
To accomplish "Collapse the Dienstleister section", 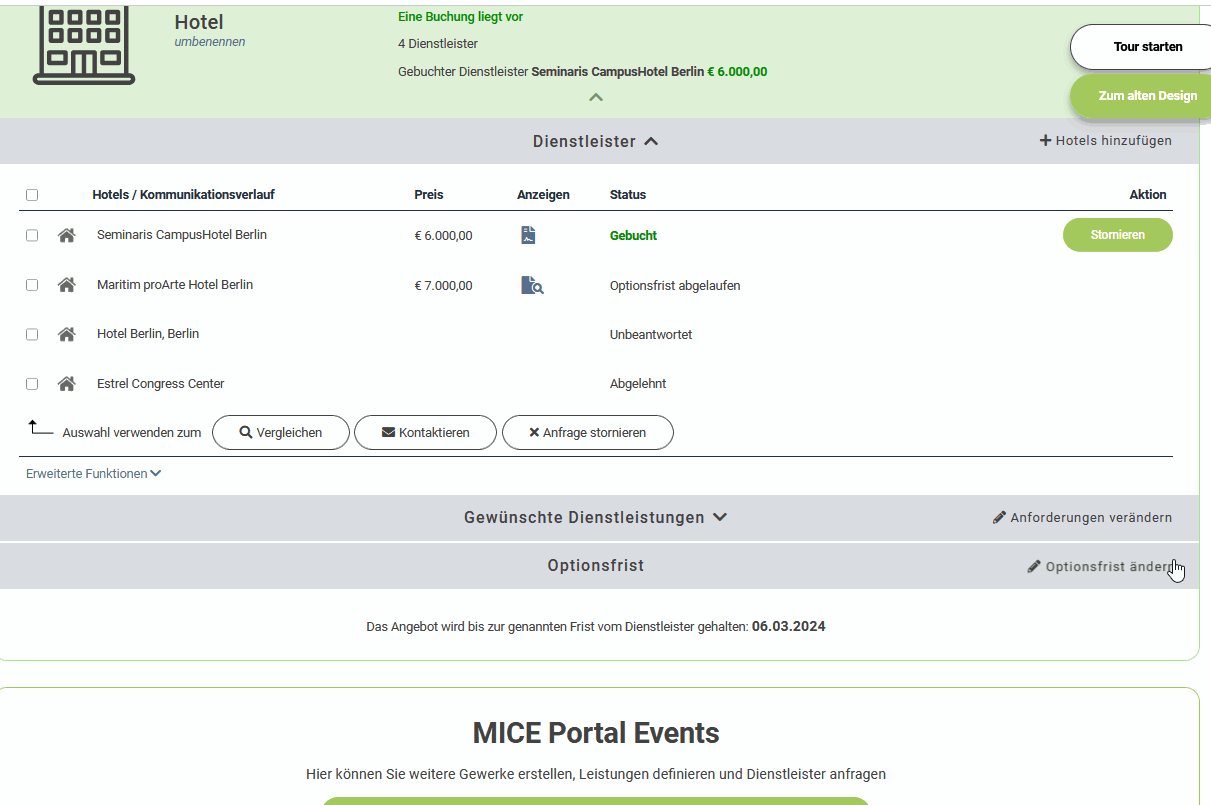I will pos(595,141).
